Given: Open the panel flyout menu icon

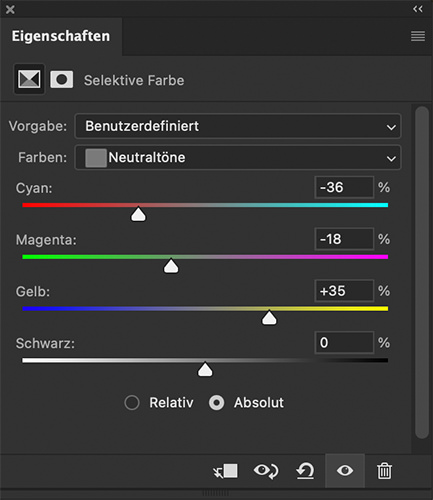Looking at the screenshot, I should (x=418, y=36).
